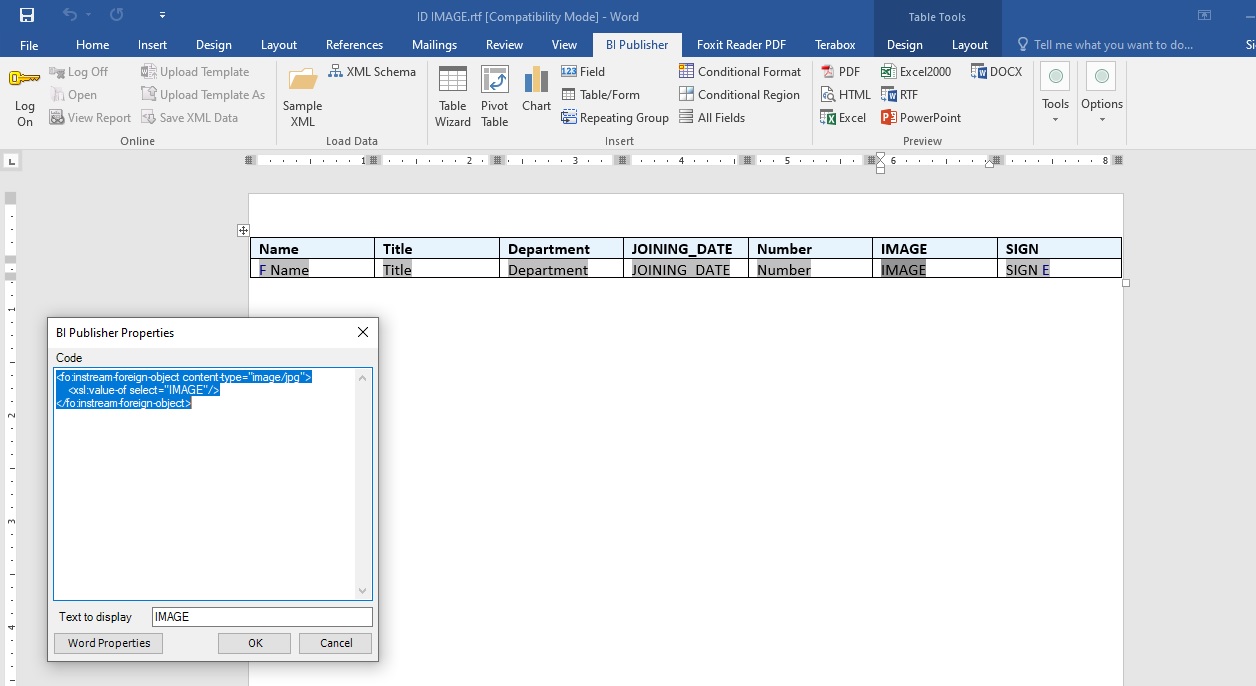This screenshot has width=1256, height=686.
Task: Insert a Chart from BI Publisher
Action: (536, 90)
